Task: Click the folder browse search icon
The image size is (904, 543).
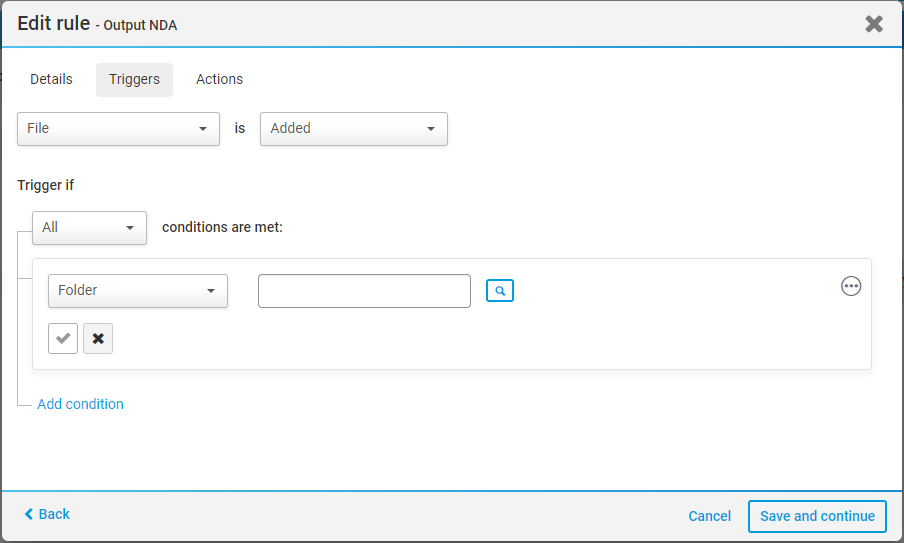Action: [500, 291]
